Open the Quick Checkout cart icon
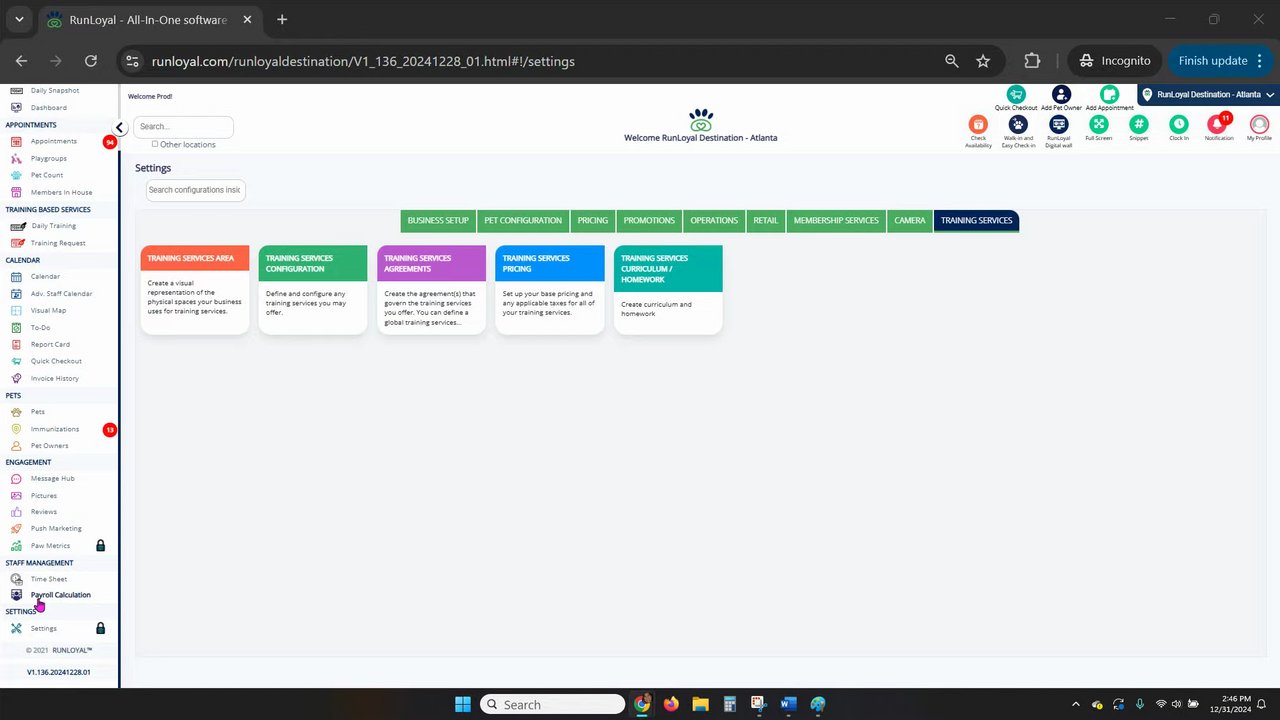The height and width of the screenshot is (720, 1280). (x=1016, y=95)
